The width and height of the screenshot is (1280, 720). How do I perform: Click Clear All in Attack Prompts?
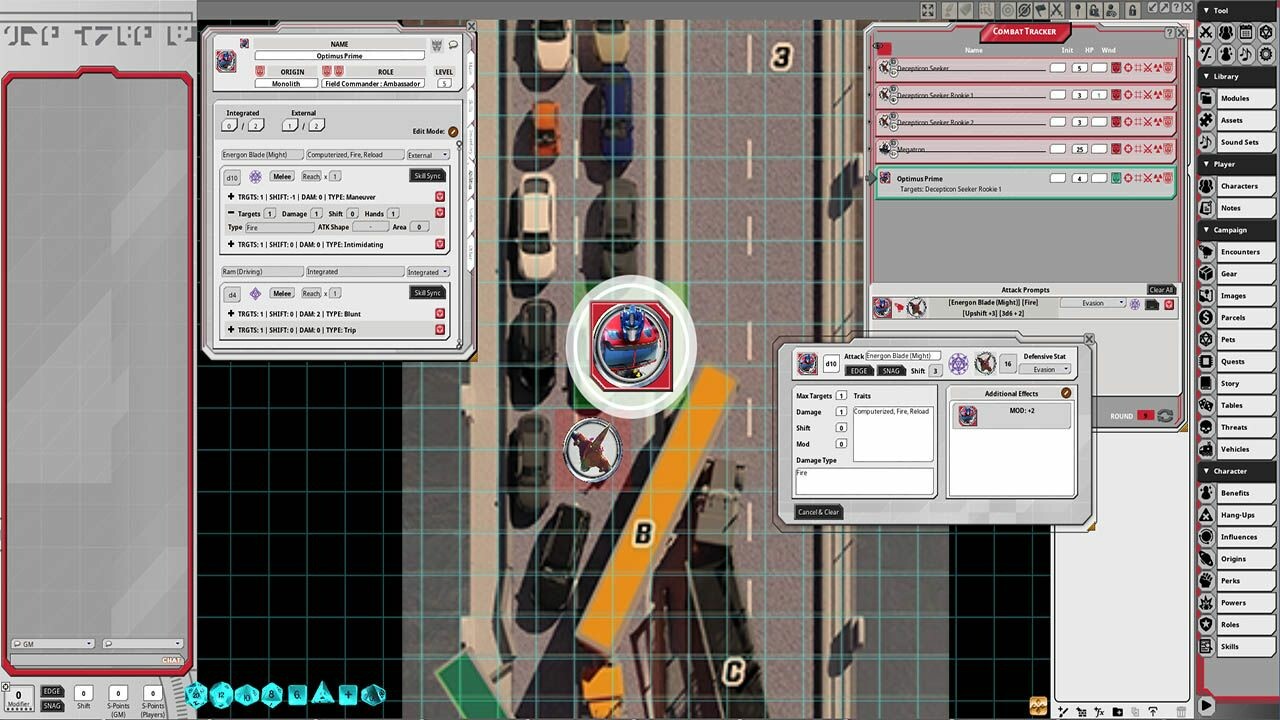(1160, 290)
